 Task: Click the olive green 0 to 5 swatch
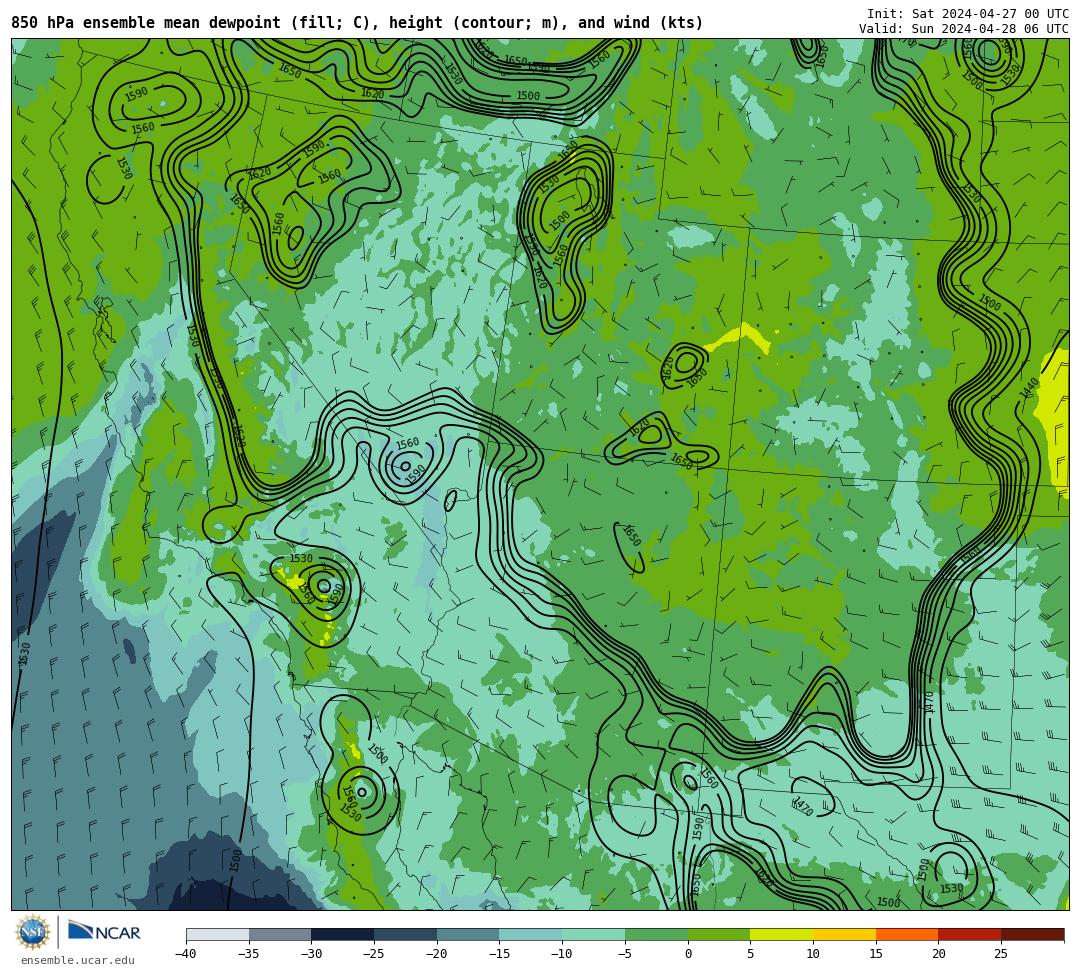point(718,934)
